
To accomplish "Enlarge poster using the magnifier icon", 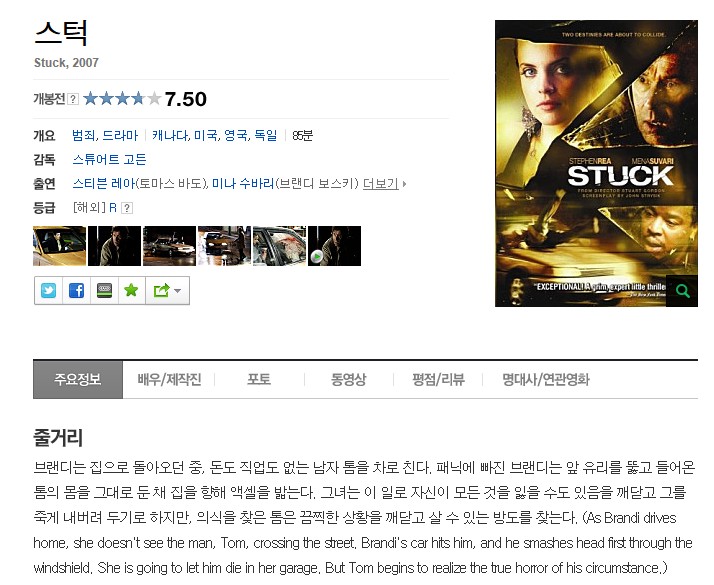I will point(682,290).
